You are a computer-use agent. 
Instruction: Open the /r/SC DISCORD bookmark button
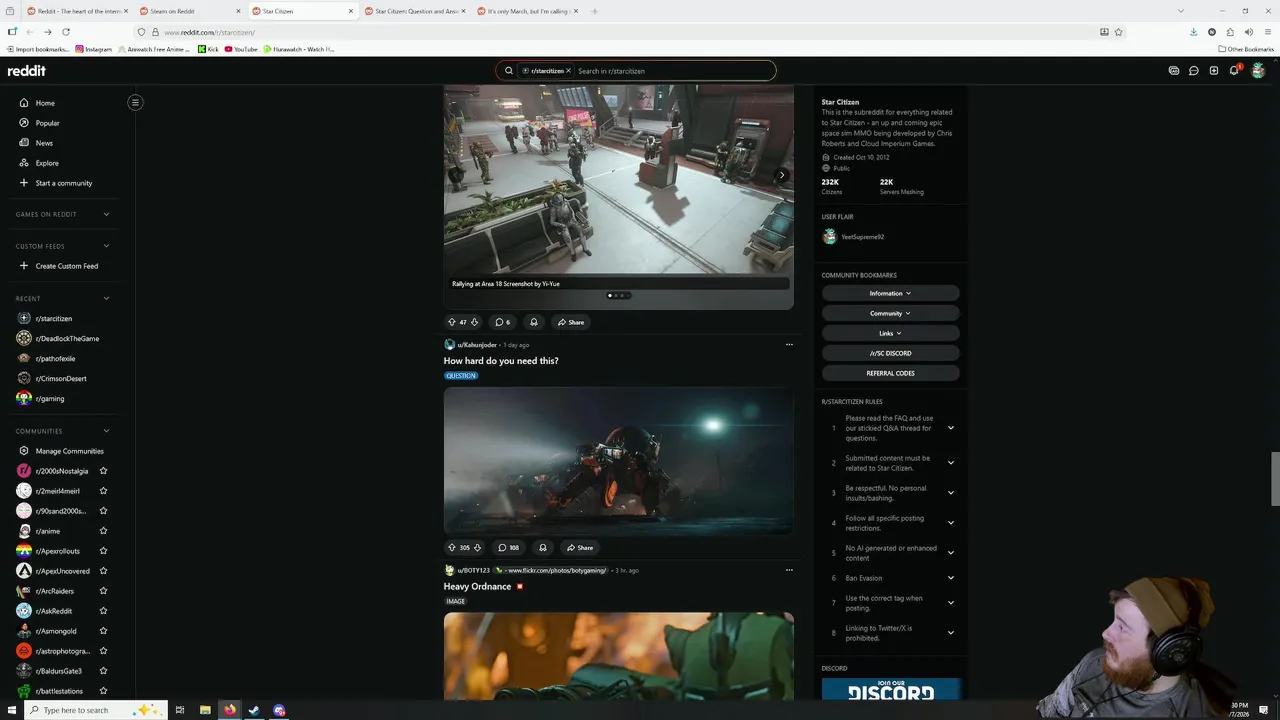(x=890, y=353)
